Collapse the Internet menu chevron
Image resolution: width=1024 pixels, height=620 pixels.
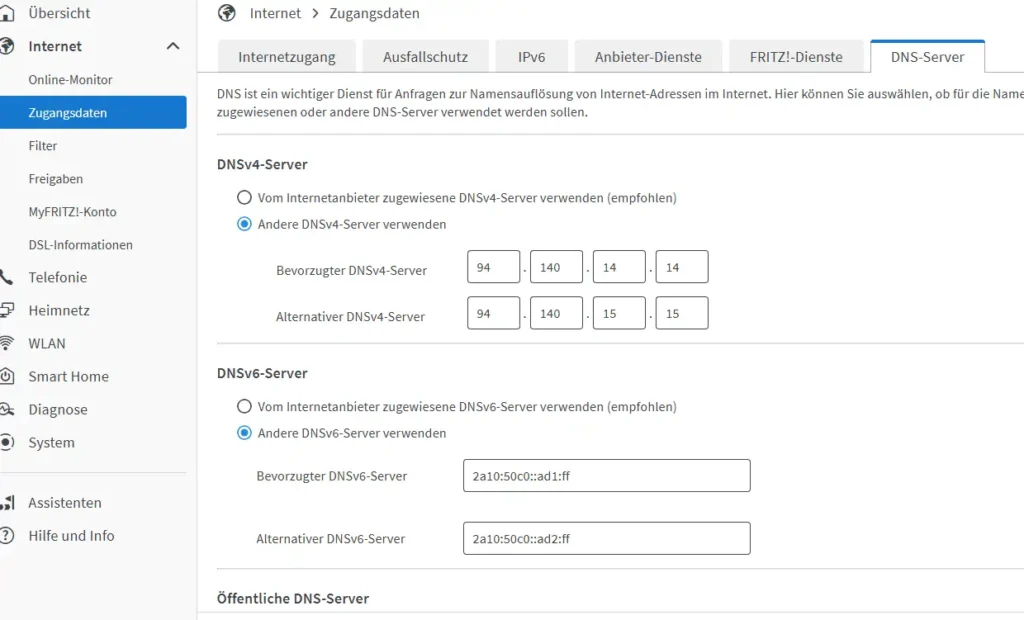click(173, 46)
